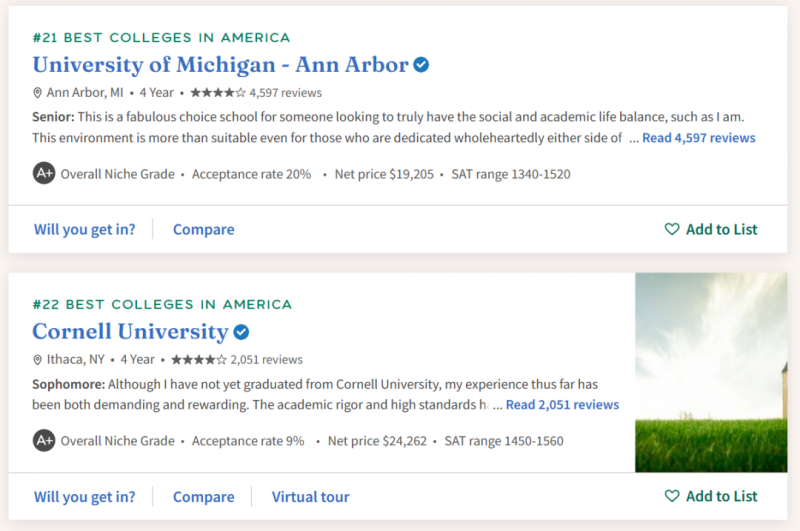
Task: Click the A+ grade badge for Cornell University
Action: click(x=44, y=440)
